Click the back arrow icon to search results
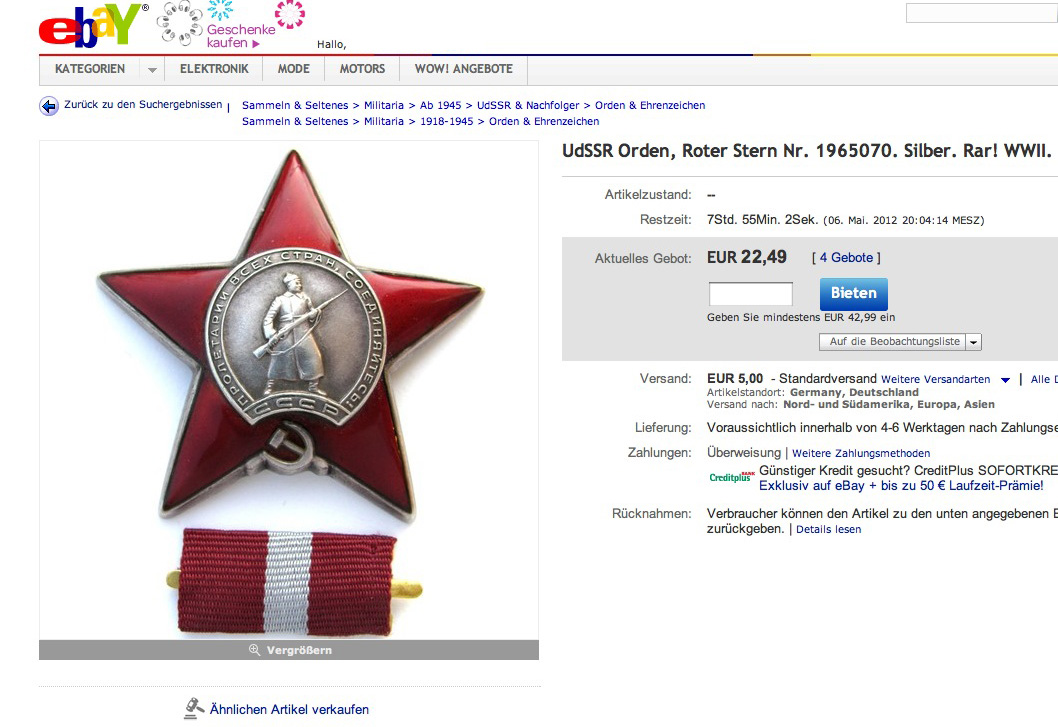Viewport: 1058px width, 727px height. coord(49,106)
